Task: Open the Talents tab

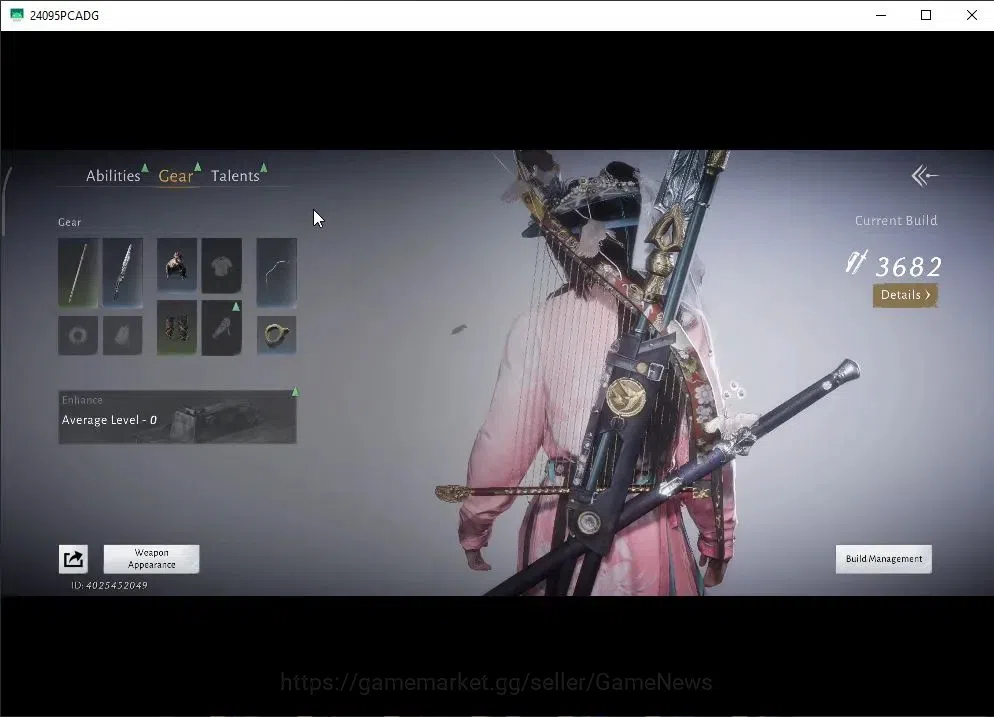Action: (235, 176)
